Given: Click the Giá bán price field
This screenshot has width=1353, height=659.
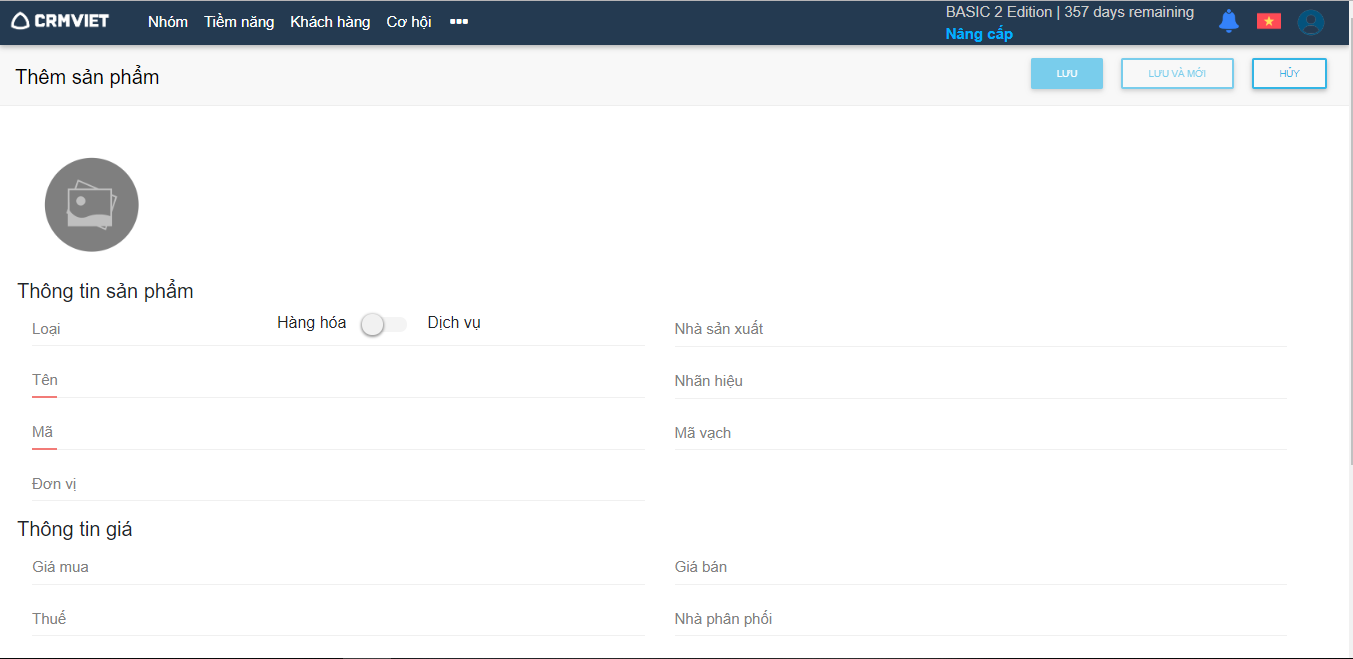Looking at the screenshot, I should [x=980, y=568].
